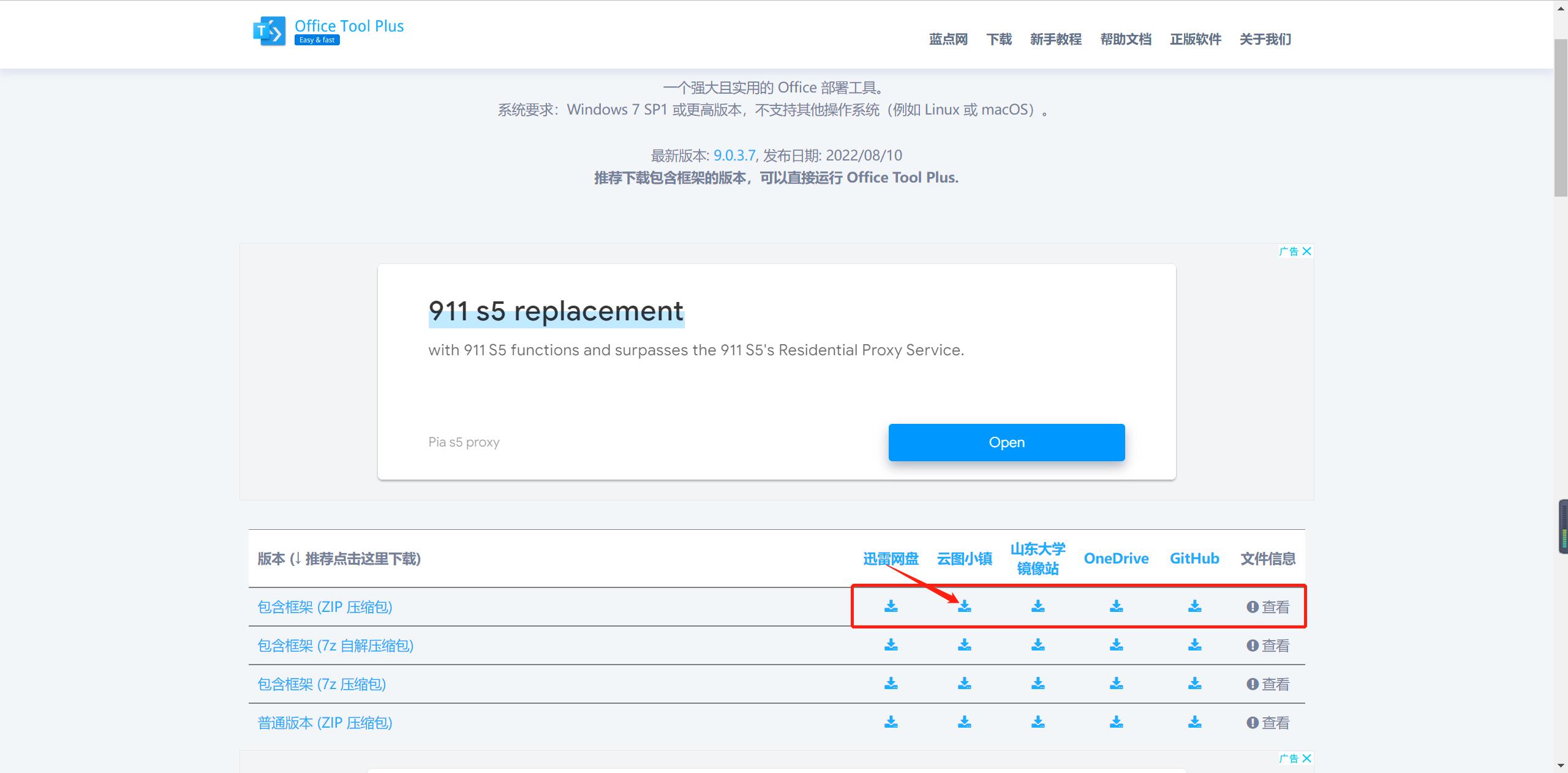Open the version 9.0.3.7 link
1568x773 pixels.
coord(734,155)
